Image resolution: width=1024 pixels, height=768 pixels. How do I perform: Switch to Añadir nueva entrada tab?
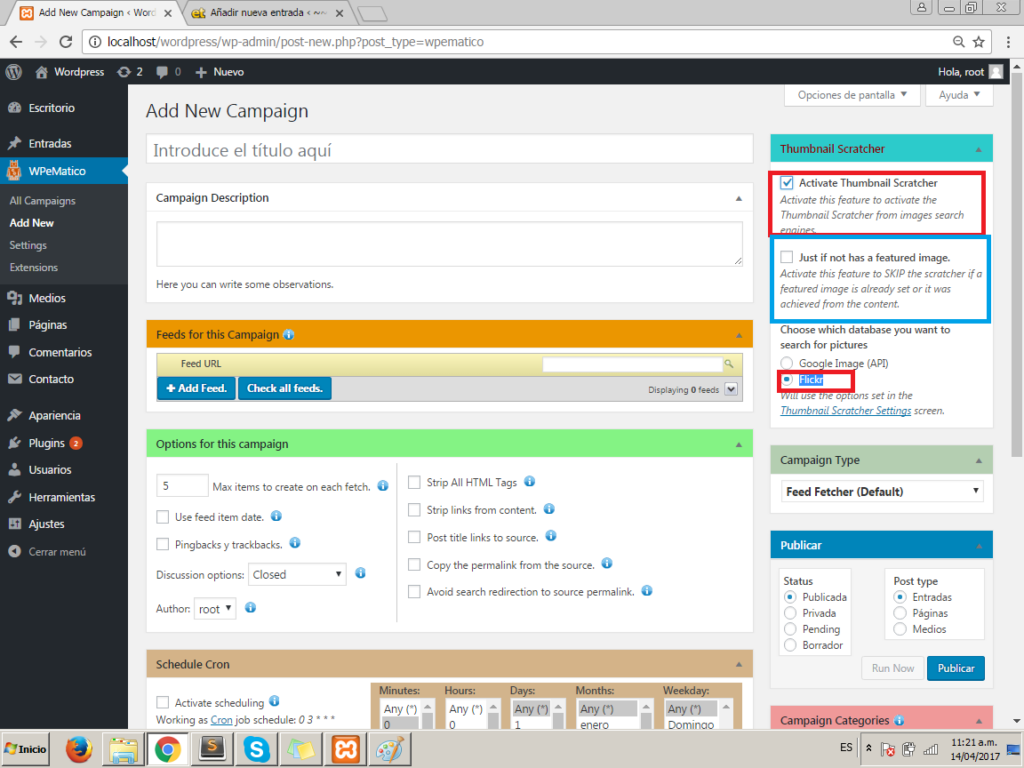(268, 12)
